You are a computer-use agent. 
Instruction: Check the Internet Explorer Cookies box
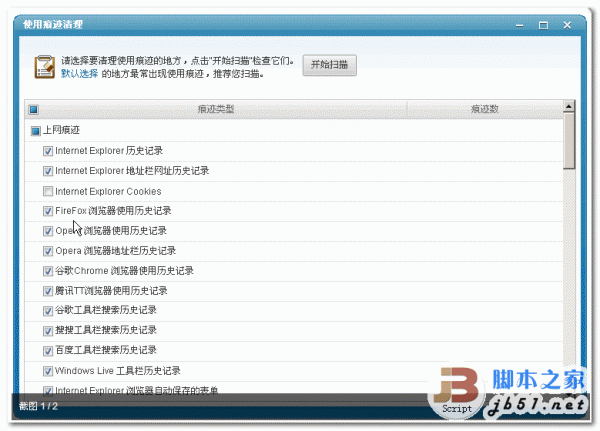coord(48,191)
